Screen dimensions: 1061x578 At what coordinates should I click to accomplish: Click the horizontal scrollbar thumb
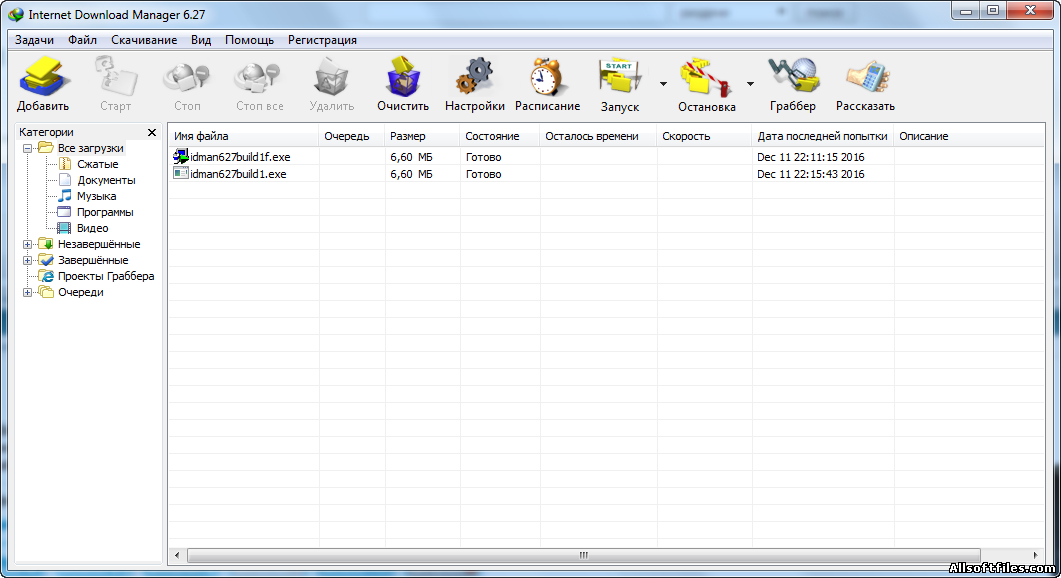[x=584, y=555]
